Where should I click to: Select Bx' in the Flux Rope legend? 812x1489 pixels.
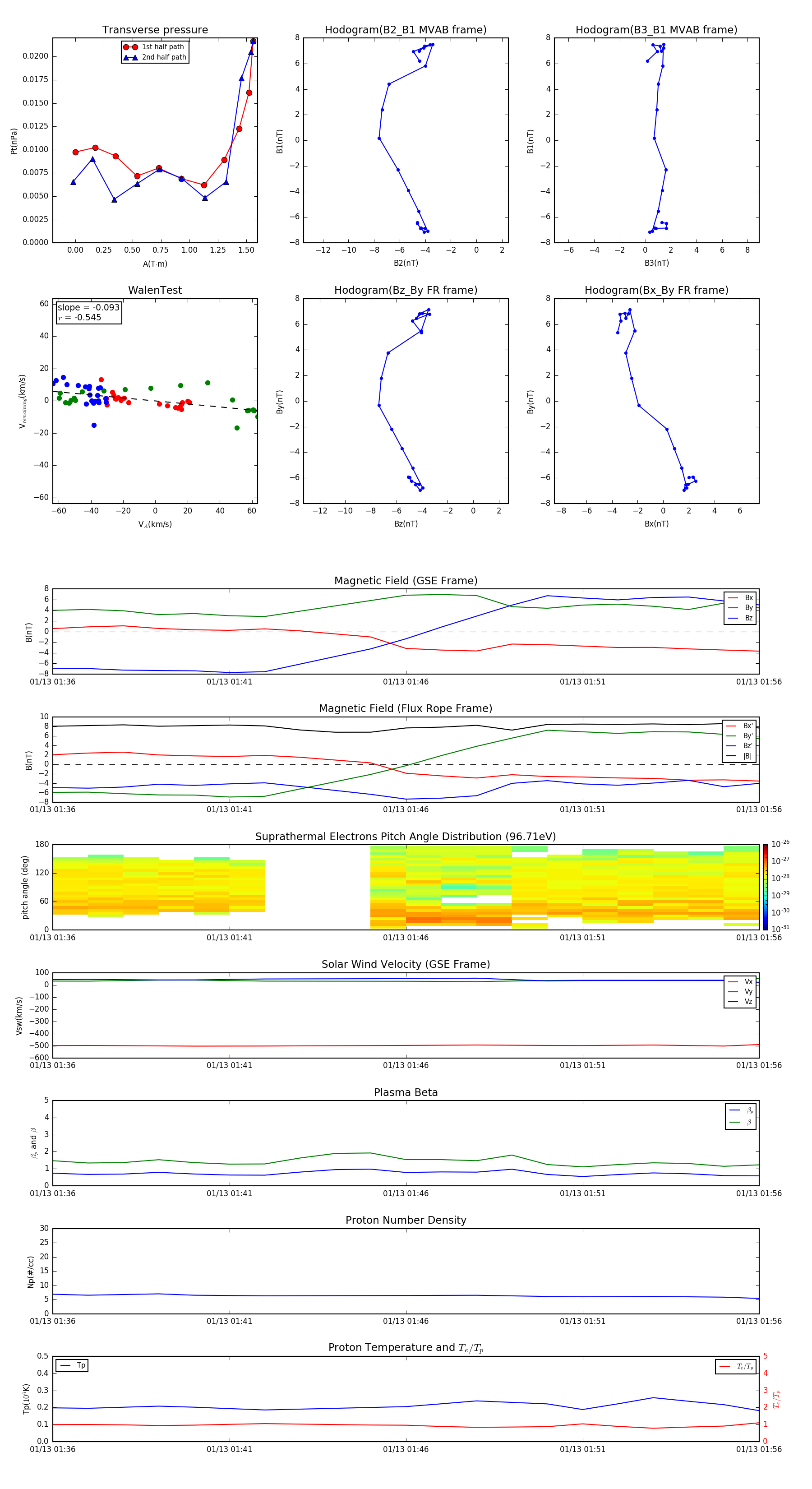tap(740, 726)
